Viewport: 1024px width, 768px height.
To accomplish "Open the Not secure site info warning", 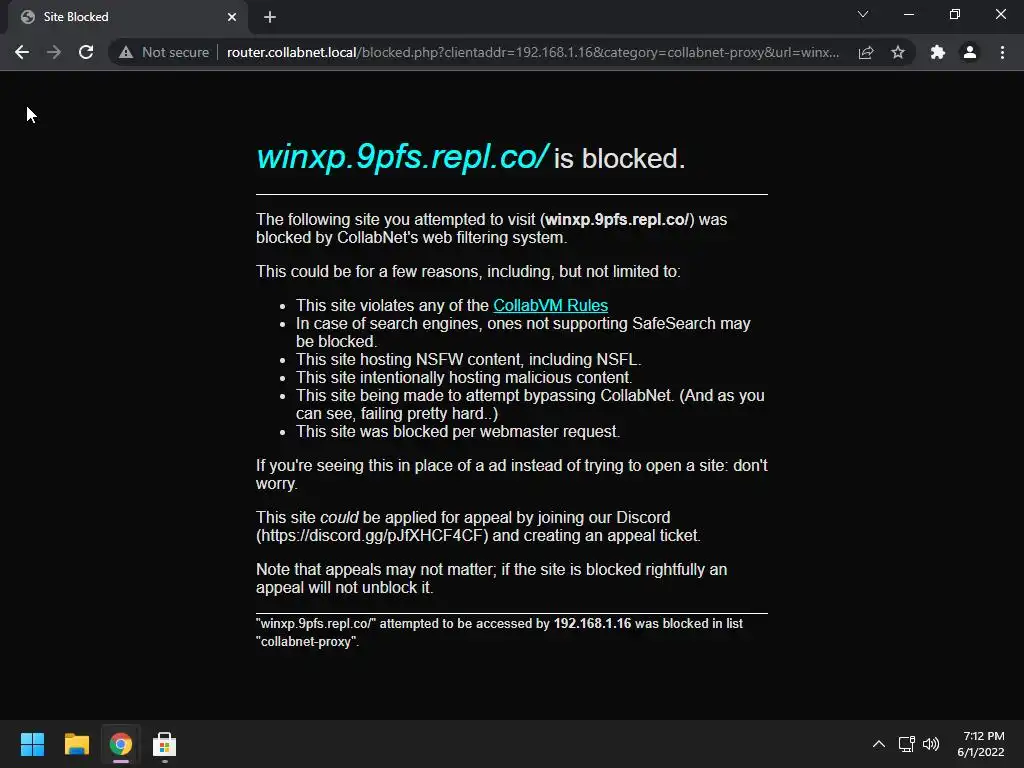I will (x=163, y=52).
